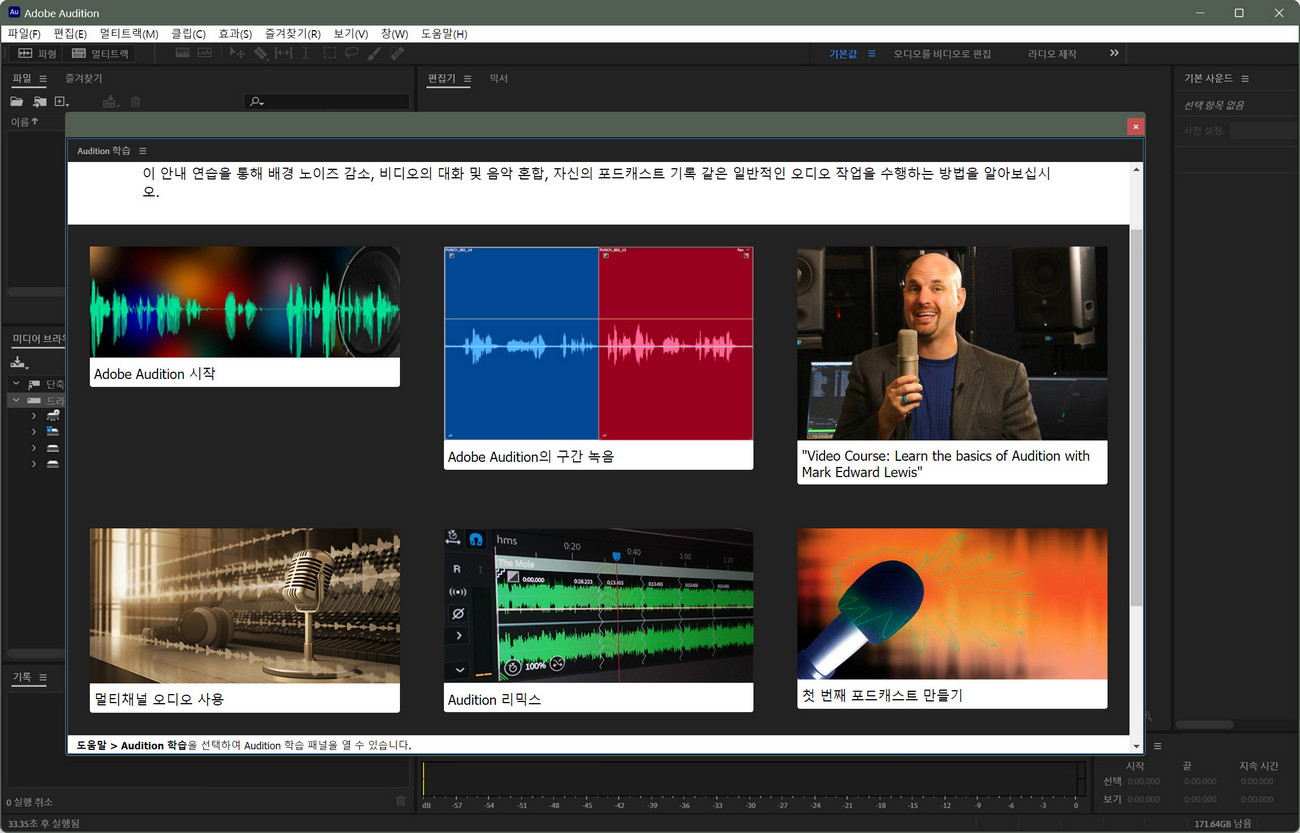Image resolution: width=1300 pixels, height=833 pixels.
Task: Open the 멀티채널 오디오 사용 tutorial
Action: tap(245, 621)
